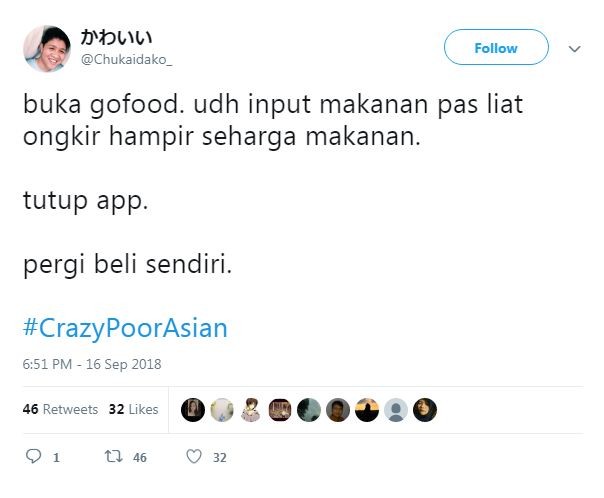View the 46 Retweets list
The image size is (604, 498).
(x=60, y=409)
